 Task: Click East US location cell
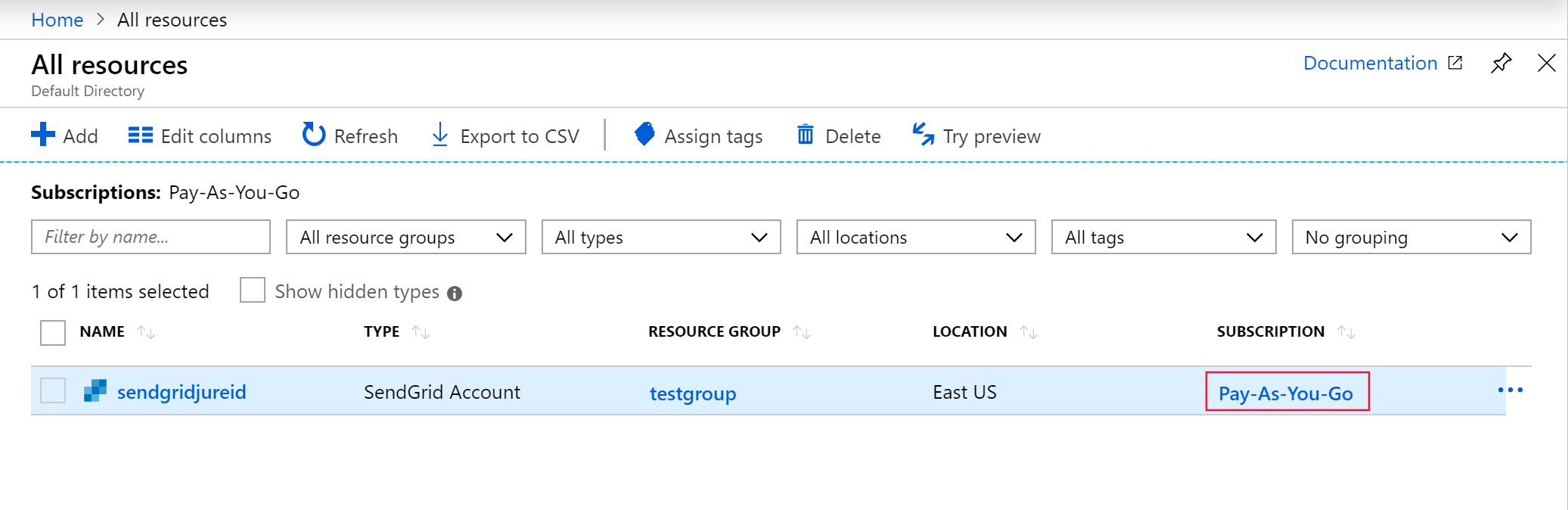pos(964,392)
